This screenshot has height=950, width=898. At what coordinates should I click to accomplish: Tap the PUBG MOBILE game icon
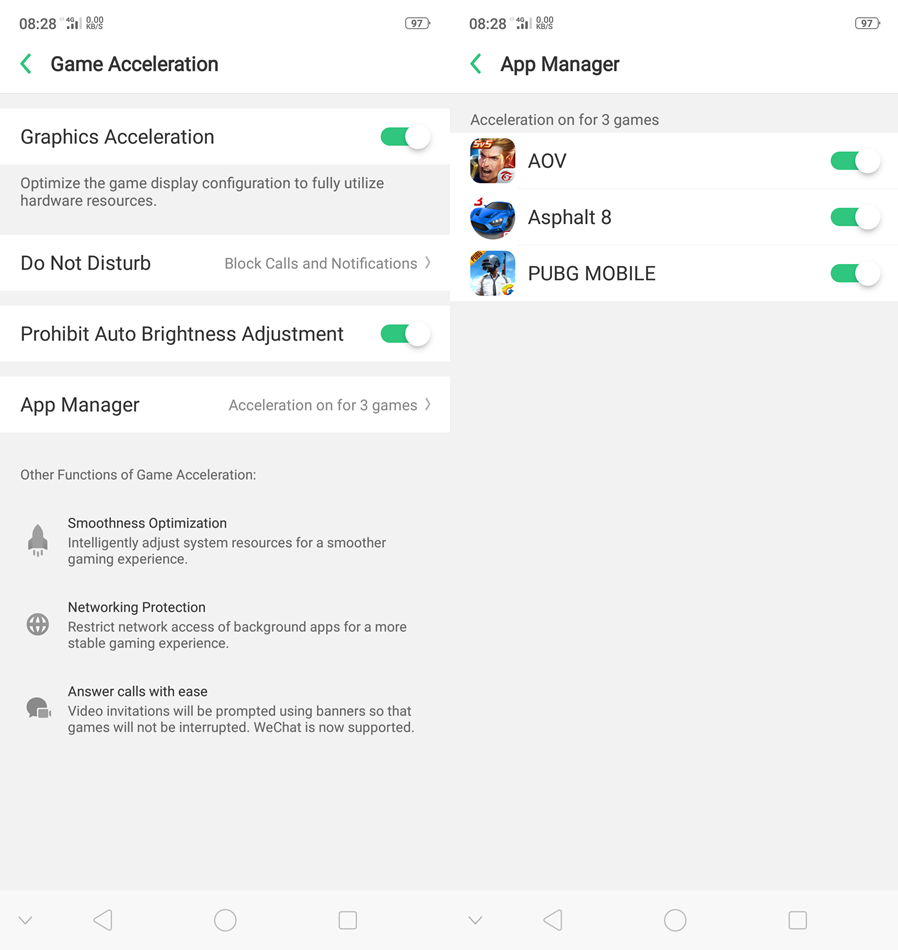pos(493,273)
